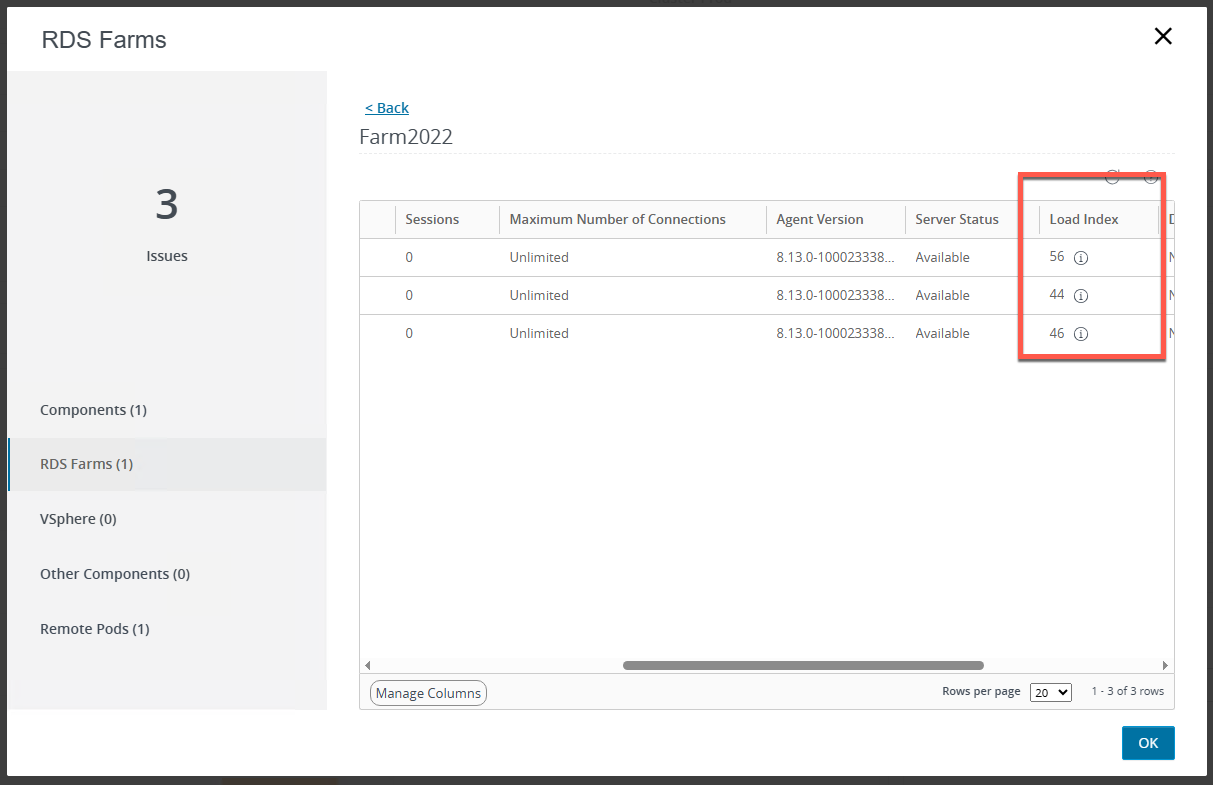The height and width of the screenshot is (785, 1213).
Task: Click Sessions value 0 in Load Index 56 row
Action: [409, 257]
